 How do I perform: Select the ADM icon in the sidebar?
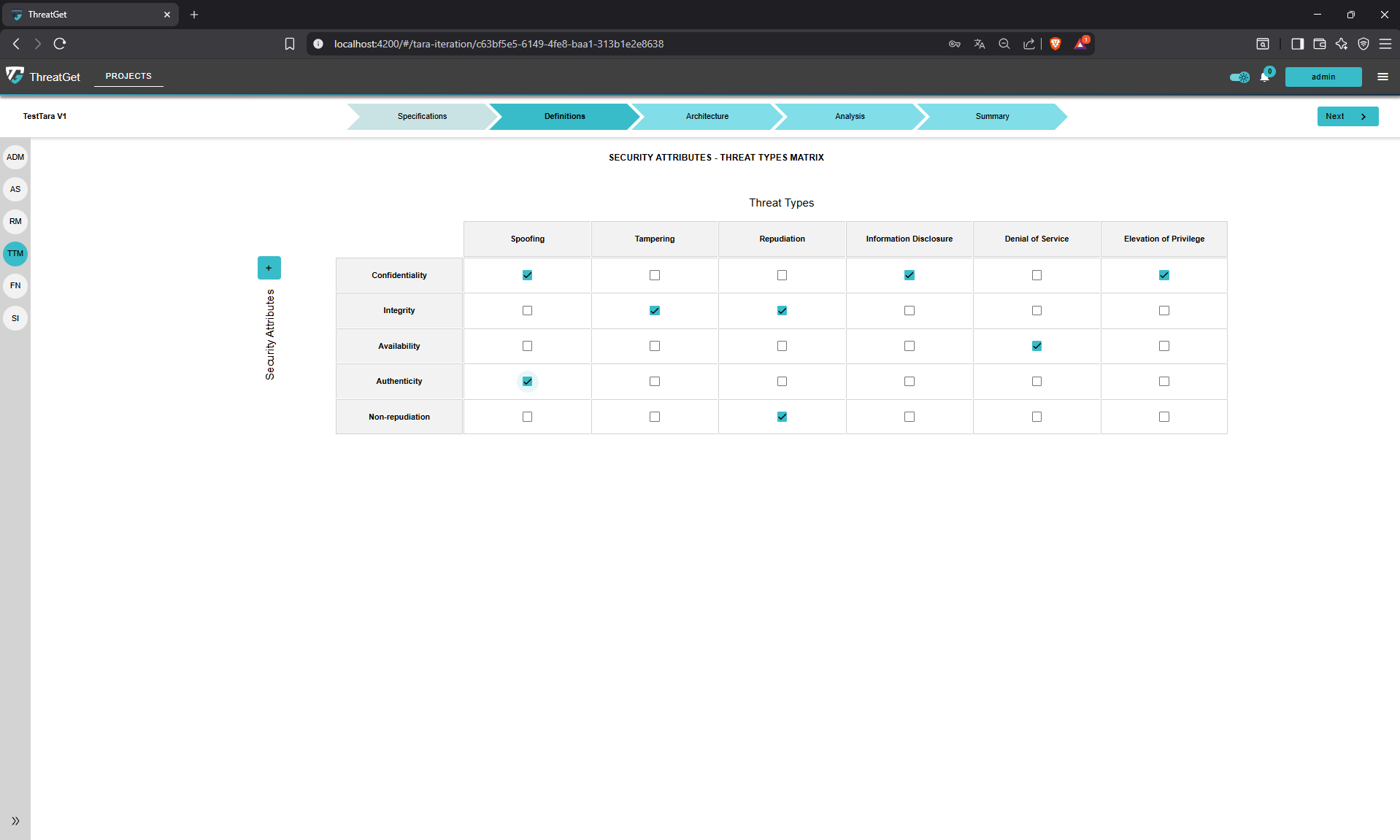(x=15, y=157)
